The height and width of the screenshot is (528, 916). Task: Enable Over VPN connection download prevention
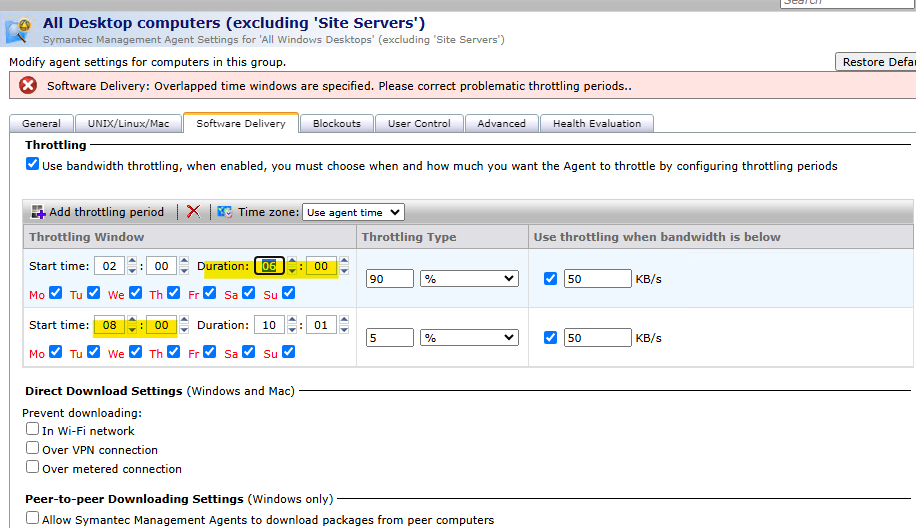[x=33, y=449]
